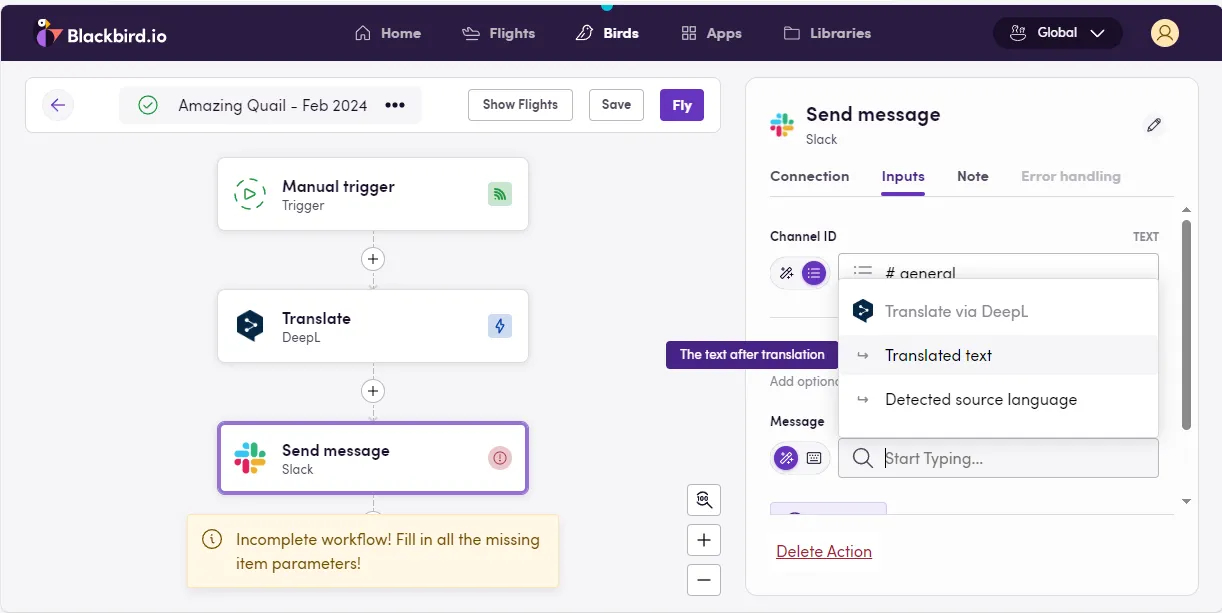The width and height of the screenshot is (1222, 613).
Task: Open the Global workspace dropdown
Action: click(1057, 32)
